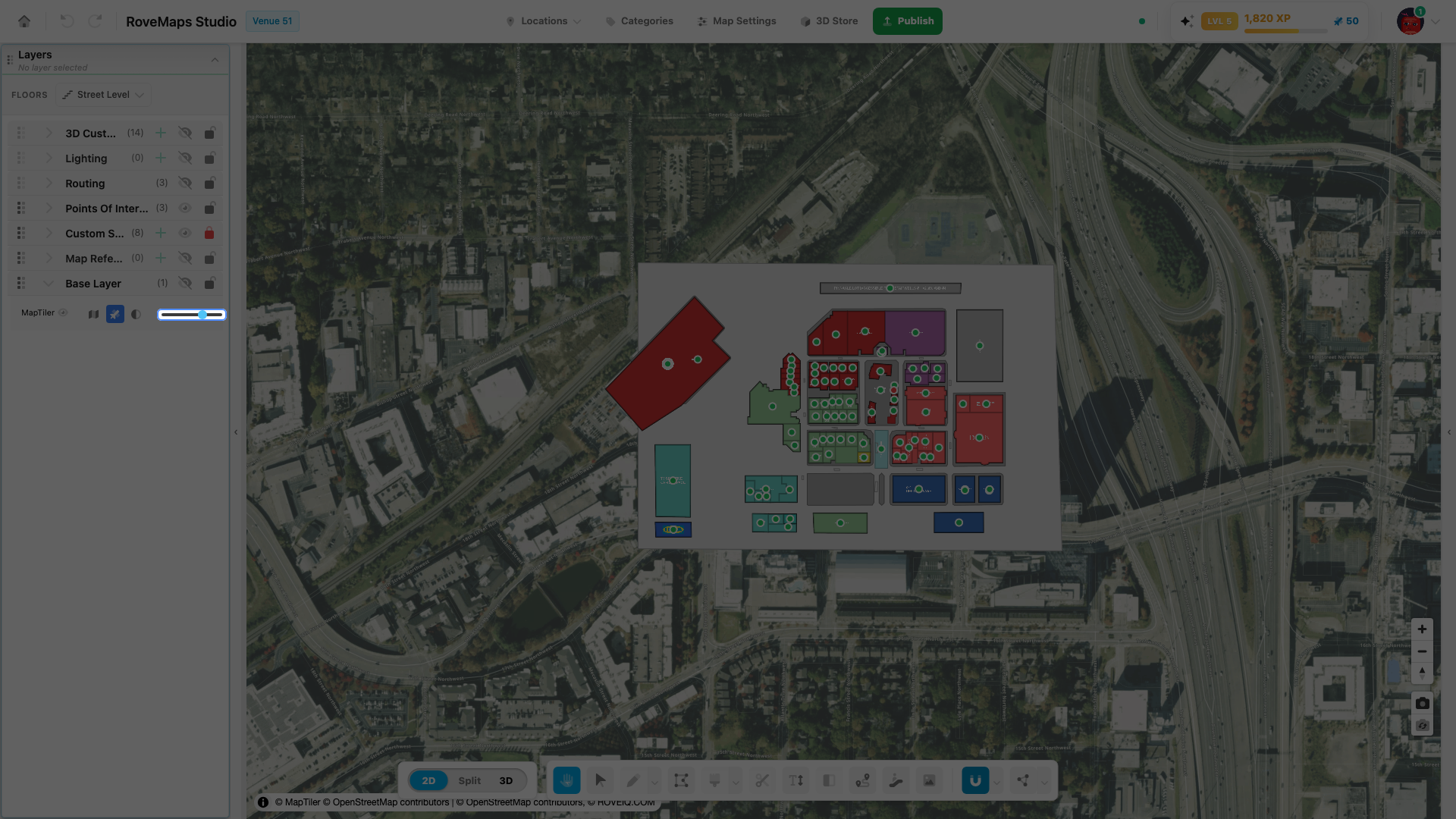Zoom out on the map
1456x819 pixels.
click(1422, 651)
